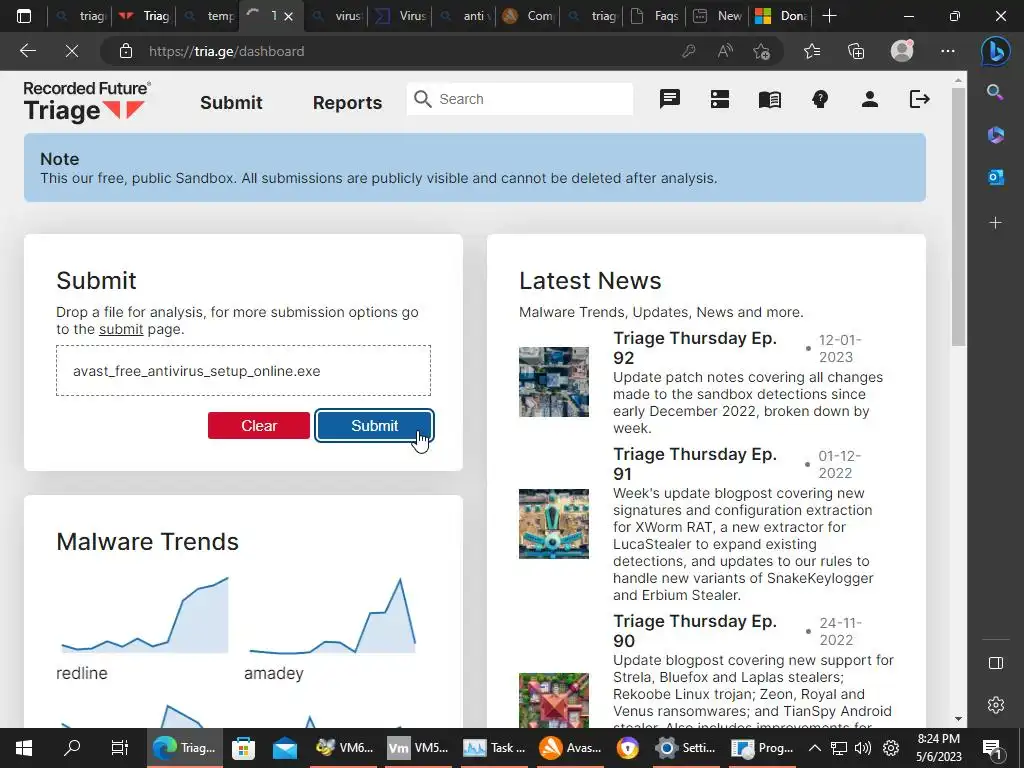Click the avast_free_antivirus_setup_online.exe drop zone

coord(244,370)
